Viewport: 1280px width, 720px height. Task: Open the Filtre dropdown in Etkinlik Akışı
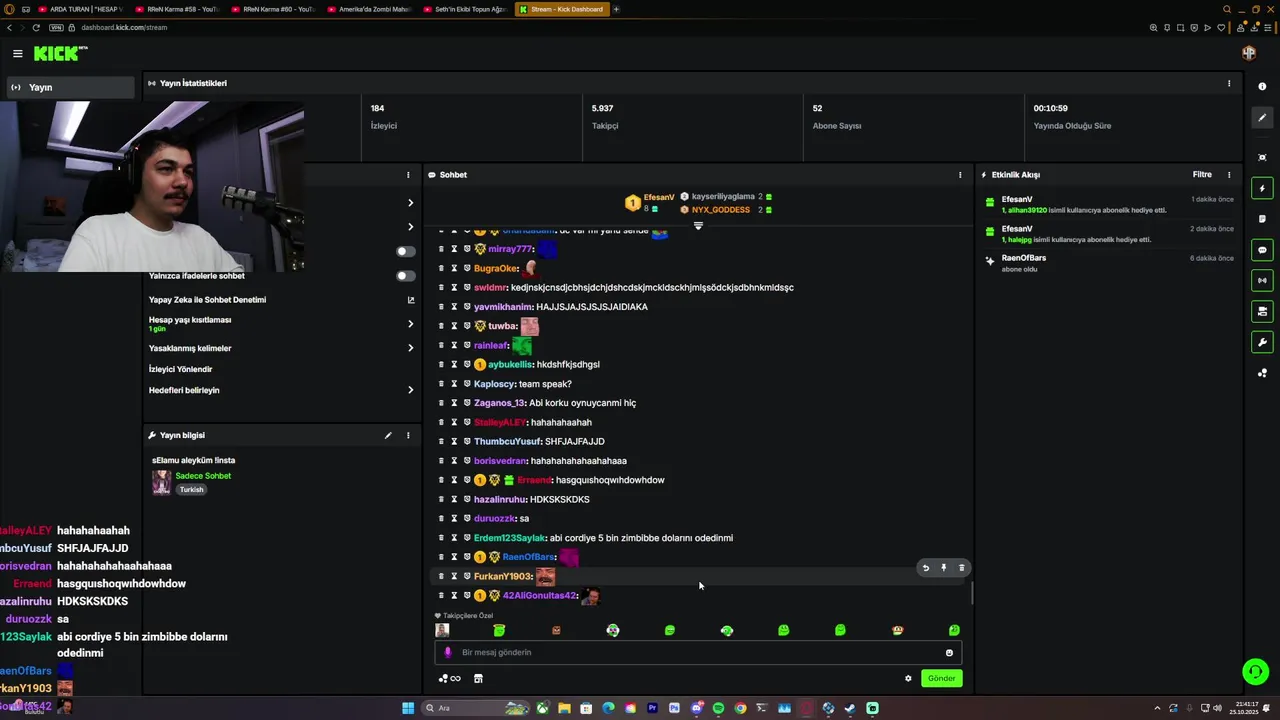click(1202, 175)
